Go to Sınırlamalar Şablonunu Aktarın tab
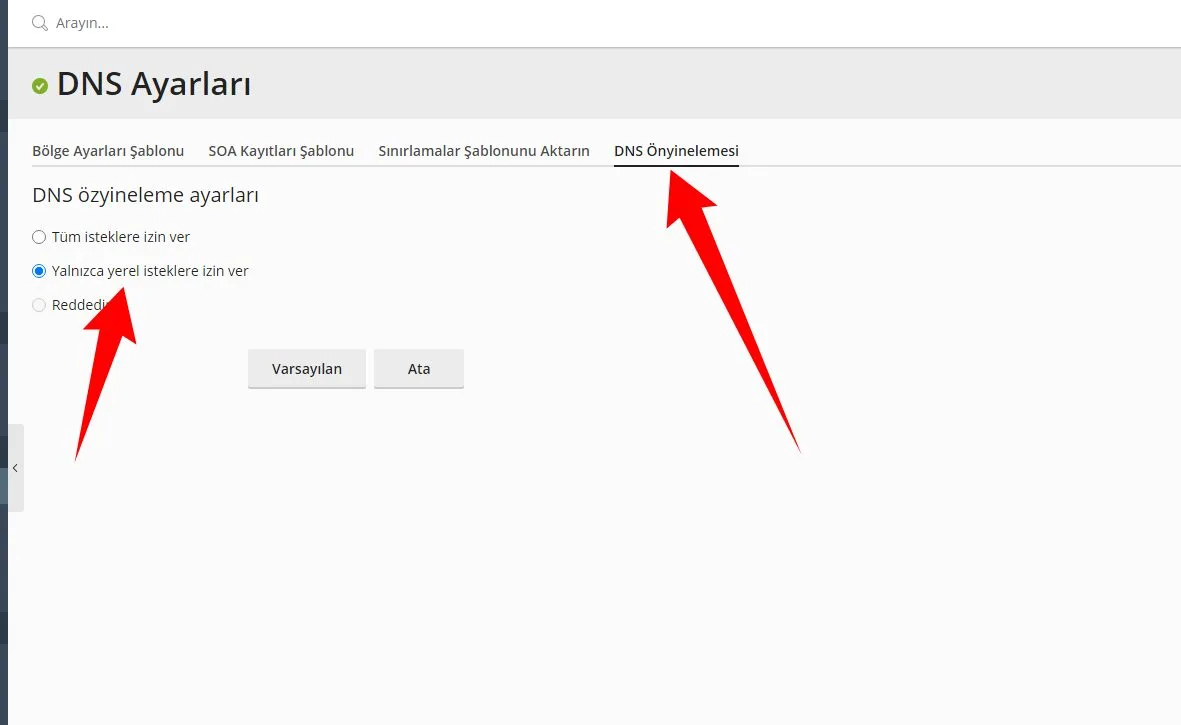 pyautogui.click(x=484, y=151)
